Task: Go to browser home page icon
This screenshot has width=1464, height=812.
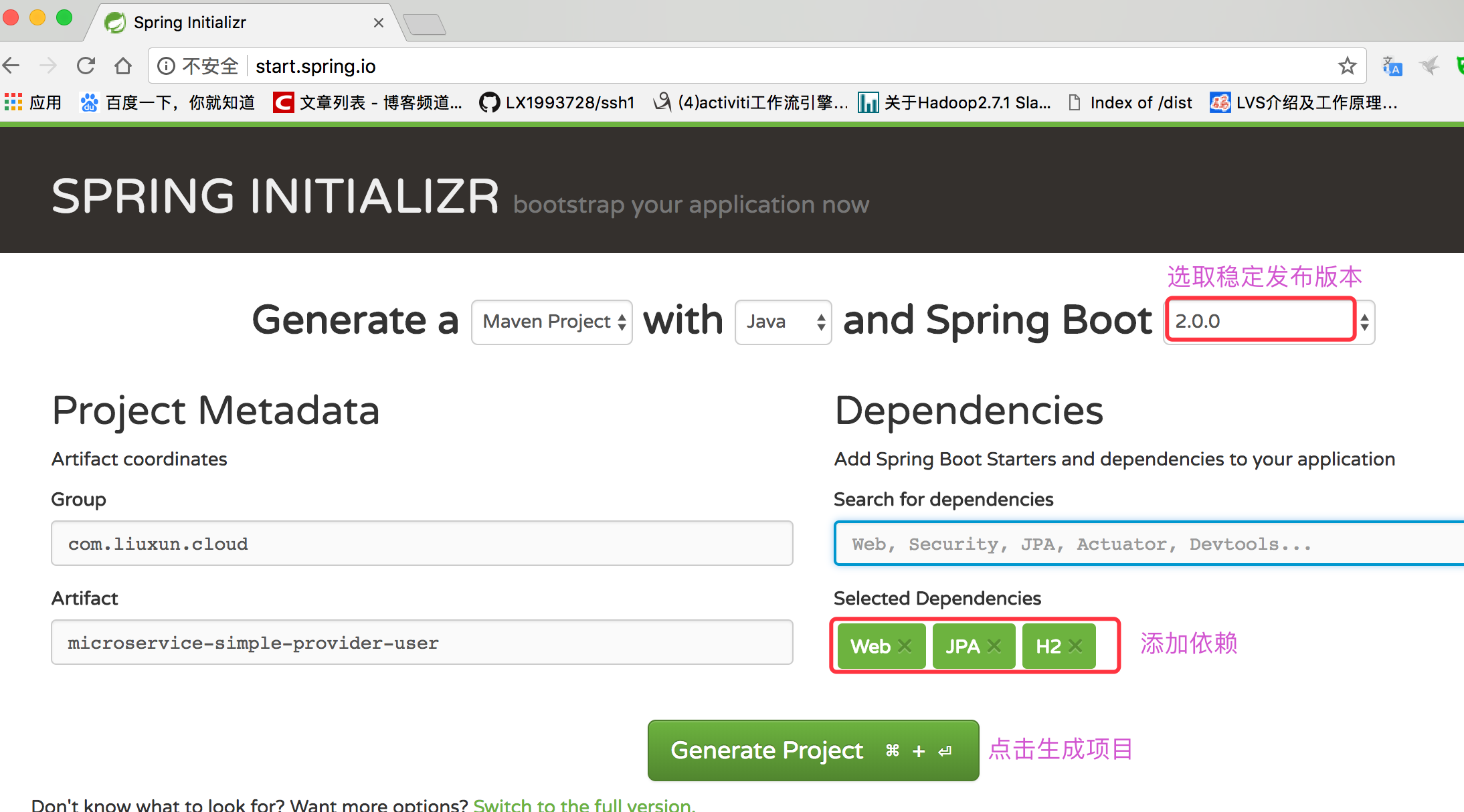Action: [123, 66]
